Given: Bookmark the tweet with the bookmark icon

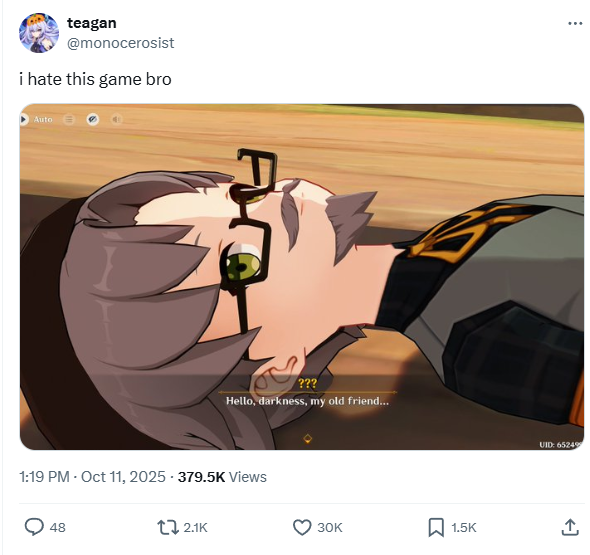Looking at the screenshot, I should pyautogui.click(x=436, y=527).
